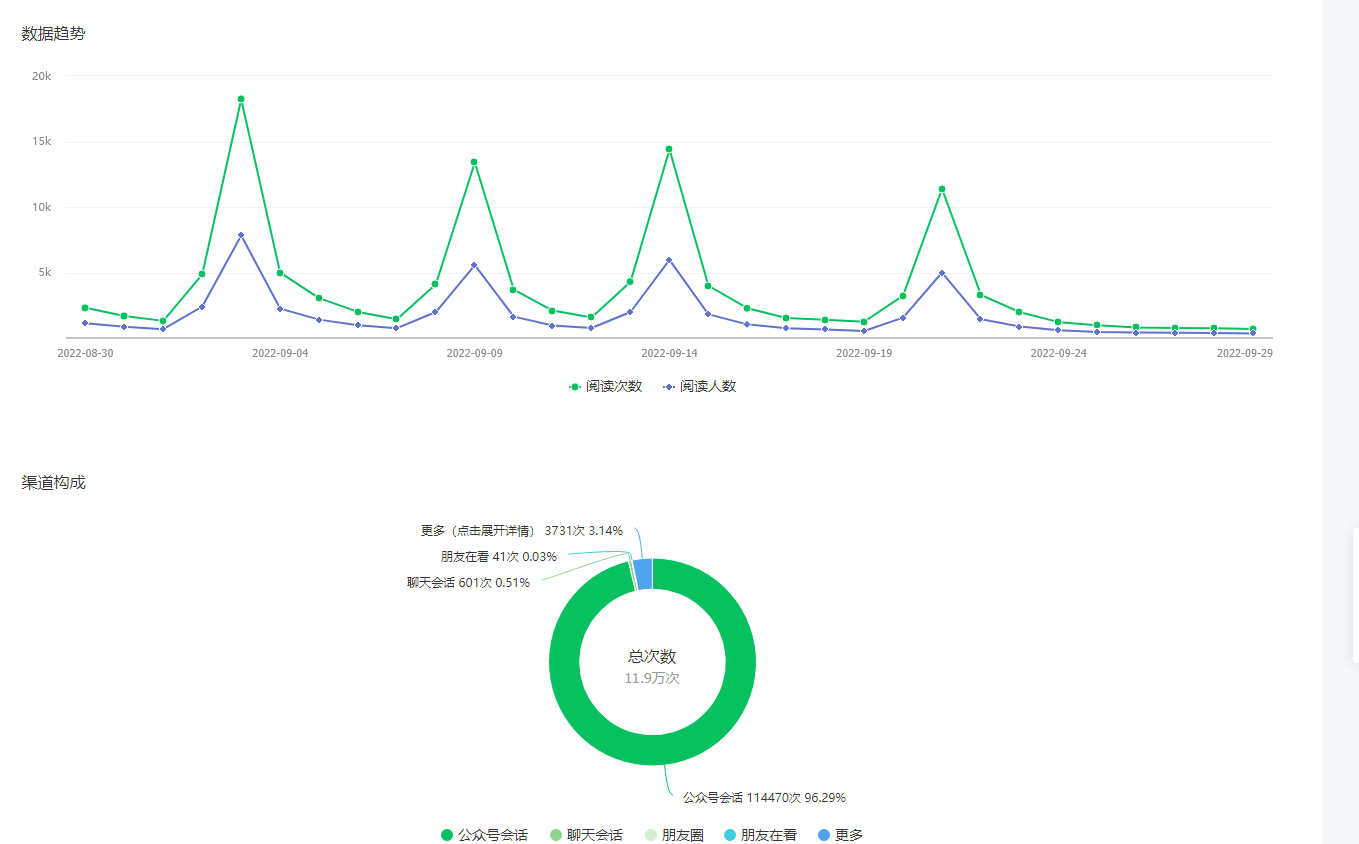The width and height of the screenshot is (1359, 844).
Task: Toggle 朋友在看 in the donut legend
Action: point(760,835)
